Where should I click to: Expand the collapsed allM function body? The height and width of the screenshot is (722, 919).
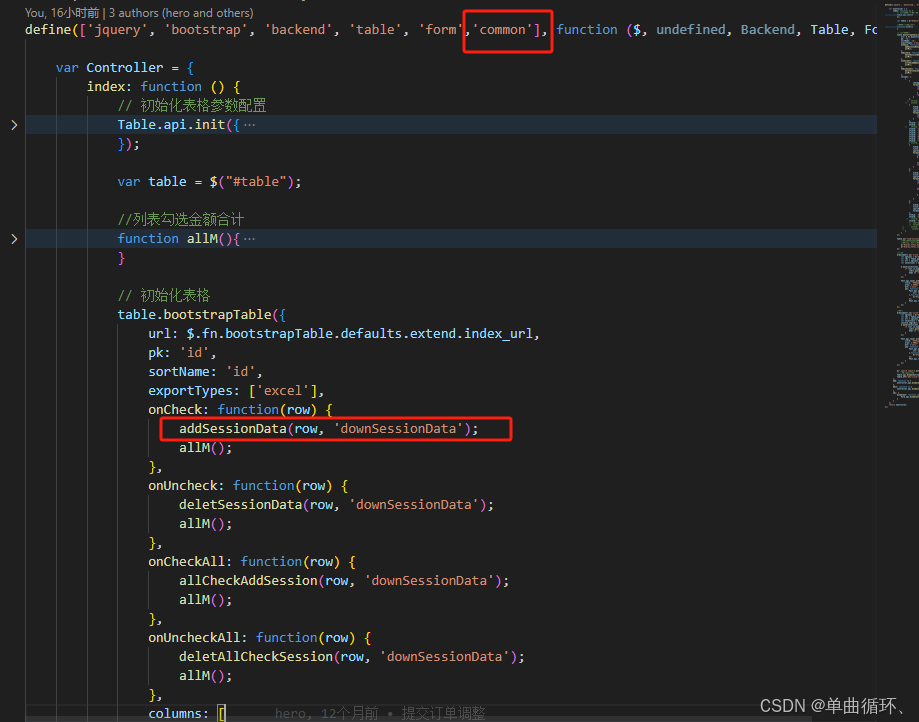(x=14, y=238)
